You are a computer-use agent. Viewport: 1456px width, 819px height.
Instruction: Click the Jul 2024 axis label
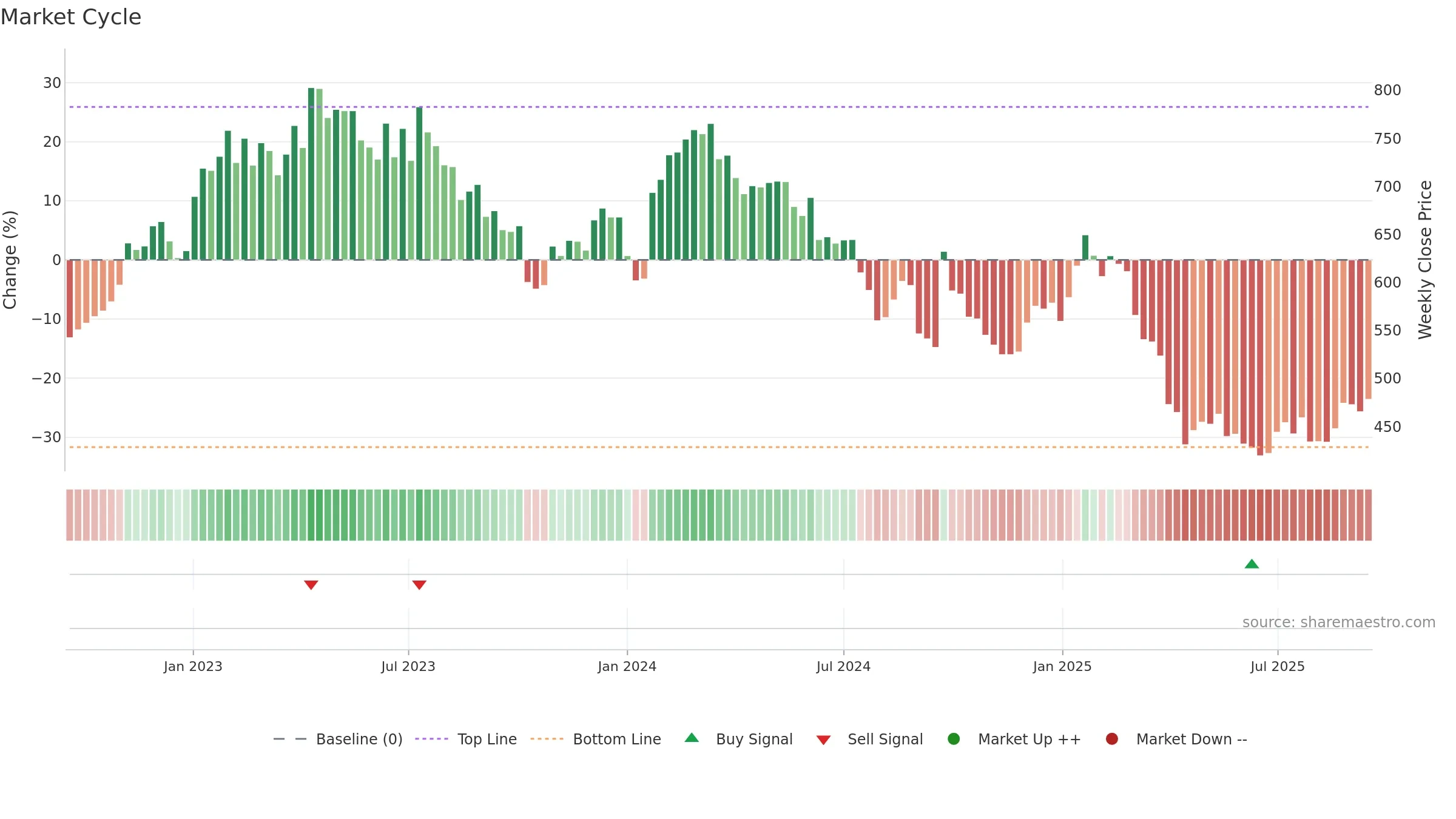tap(843, 666)
